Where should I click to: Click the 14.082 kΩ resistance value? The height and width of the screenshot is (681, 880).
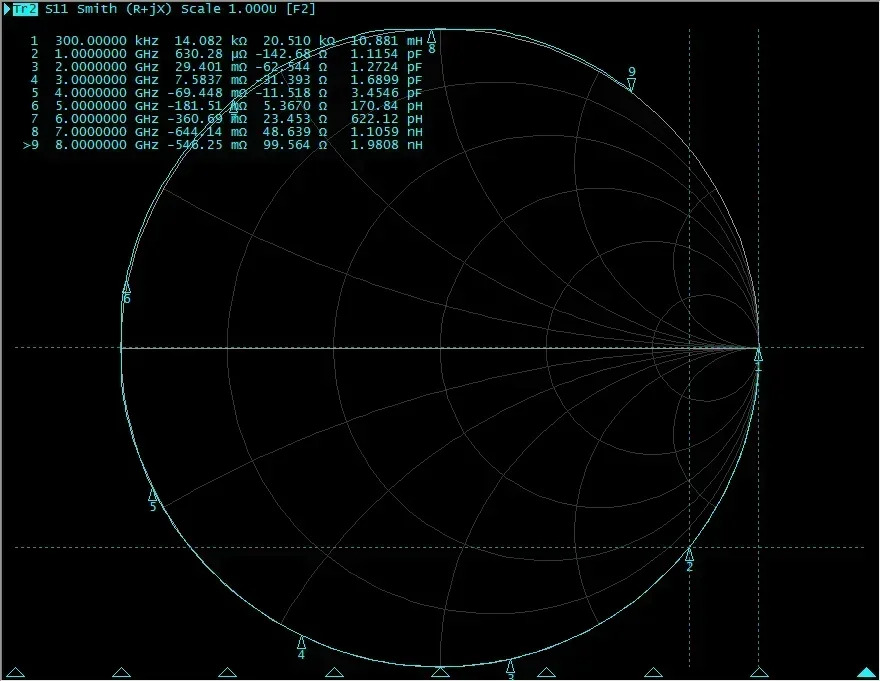(x=210, y=40)
